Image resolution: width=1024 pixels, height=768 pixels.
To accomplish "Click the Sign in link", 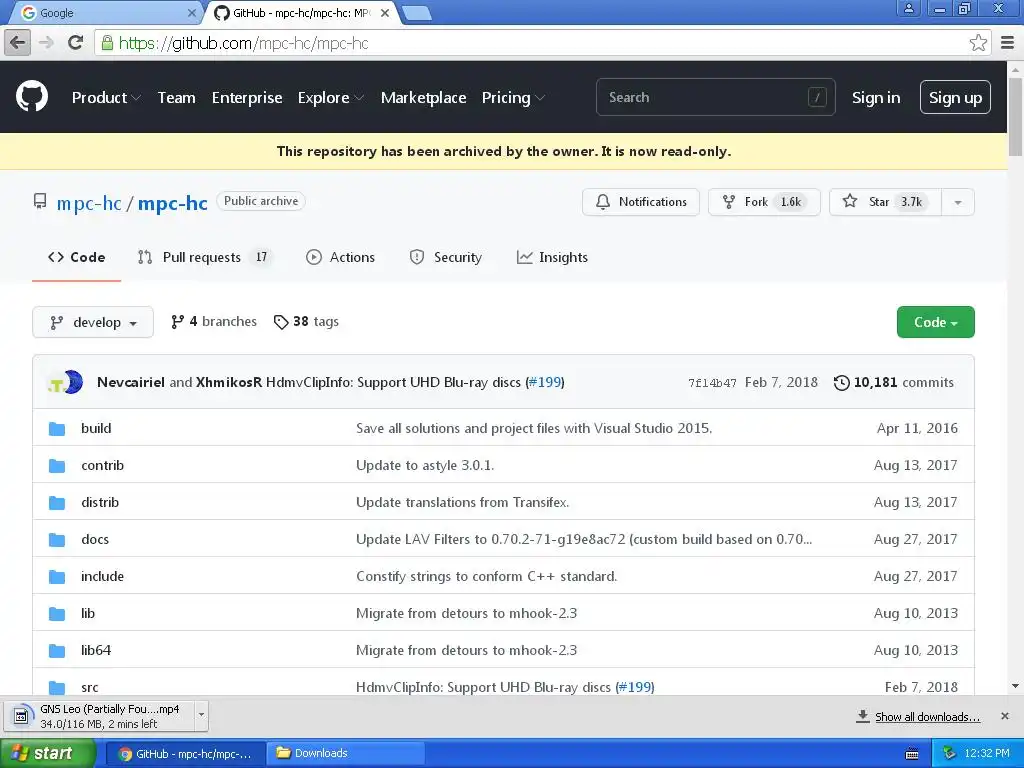I will 876,97.
